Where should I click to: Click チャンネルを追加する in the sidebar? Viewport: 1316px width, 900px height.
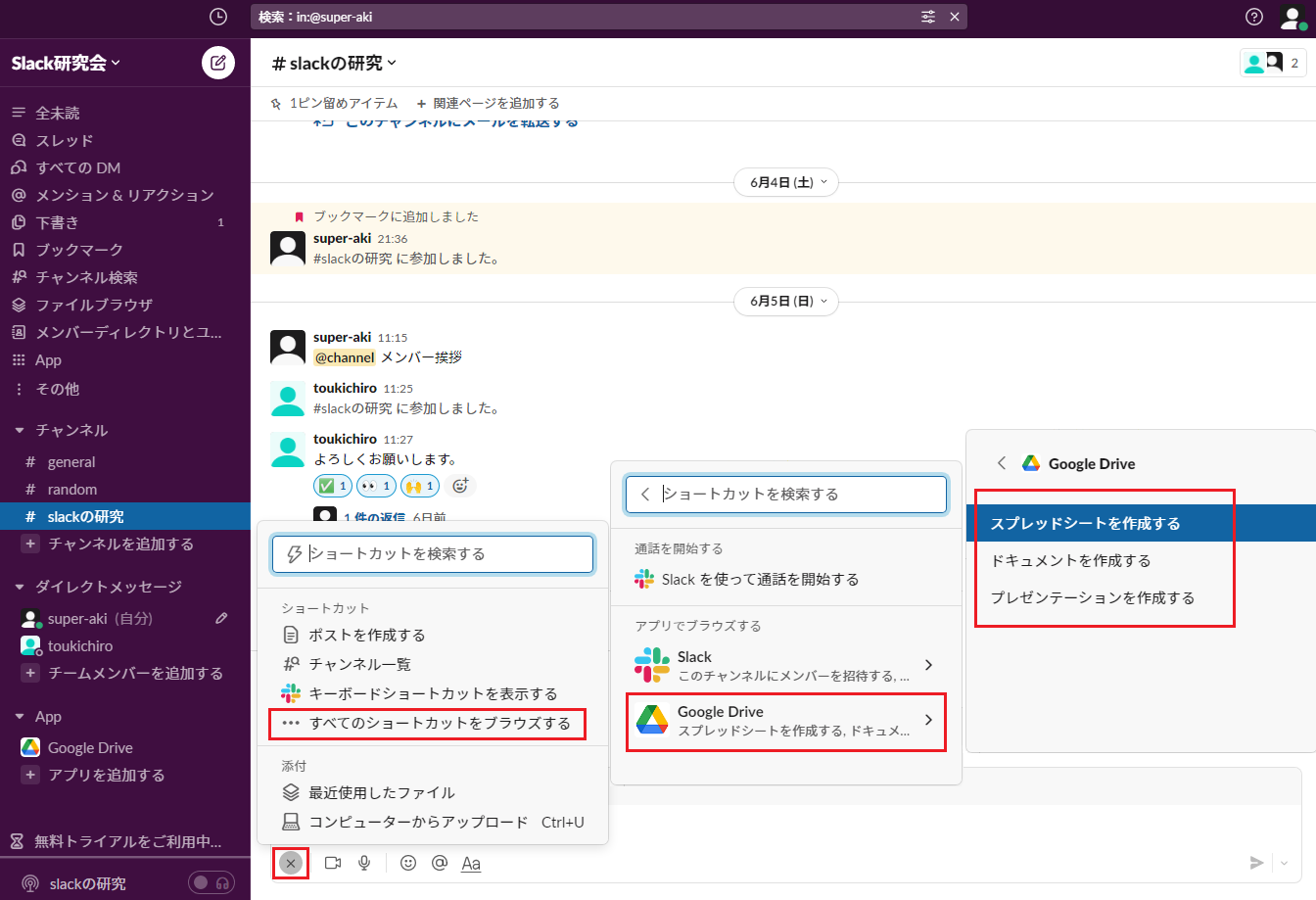click(120, 545)
